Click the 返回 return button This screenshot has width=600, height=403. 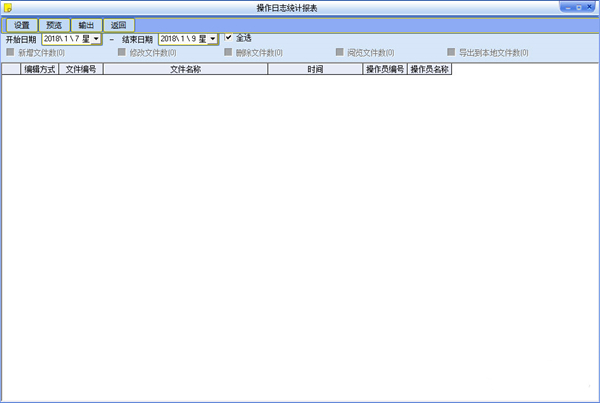(x=118, y=24)
